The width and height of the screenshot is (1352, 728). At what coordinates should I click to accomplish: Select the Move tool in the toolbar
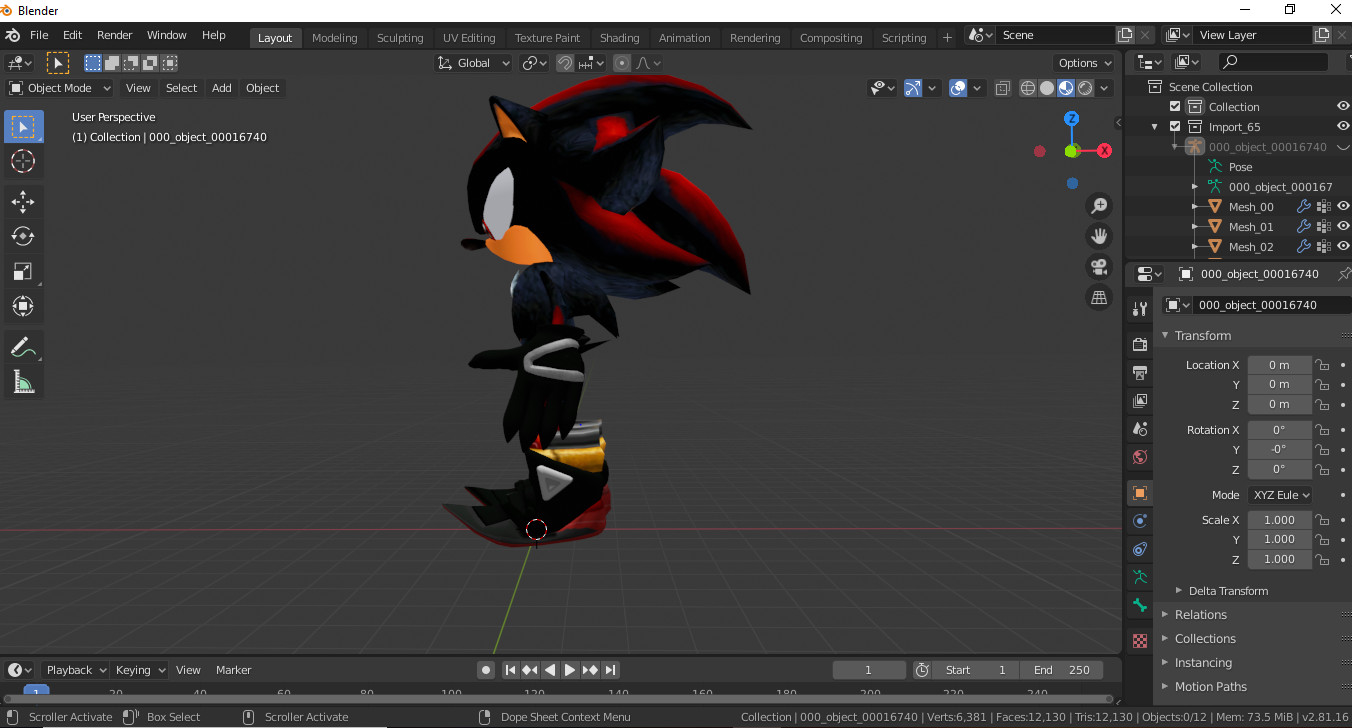click(x=23, y=201)
